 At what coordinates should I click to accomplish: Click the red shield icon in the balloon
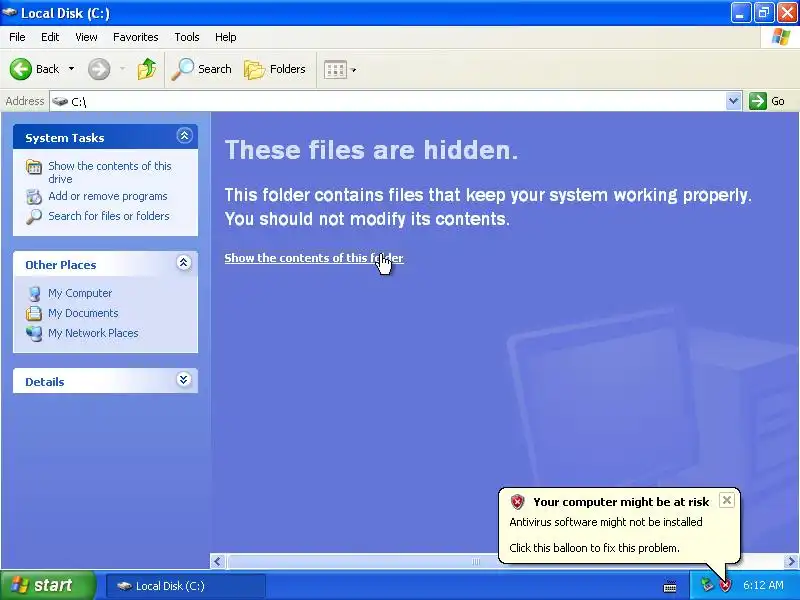tap(517, 502)
